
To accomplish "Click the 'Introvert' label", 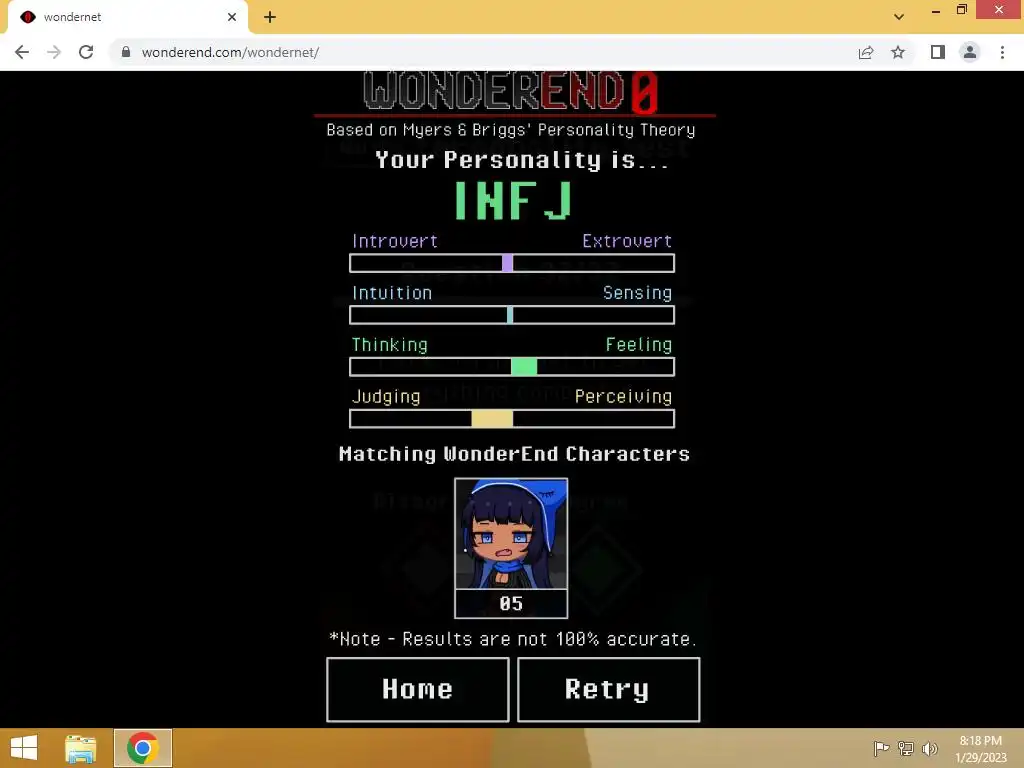I will pos(395,241).
